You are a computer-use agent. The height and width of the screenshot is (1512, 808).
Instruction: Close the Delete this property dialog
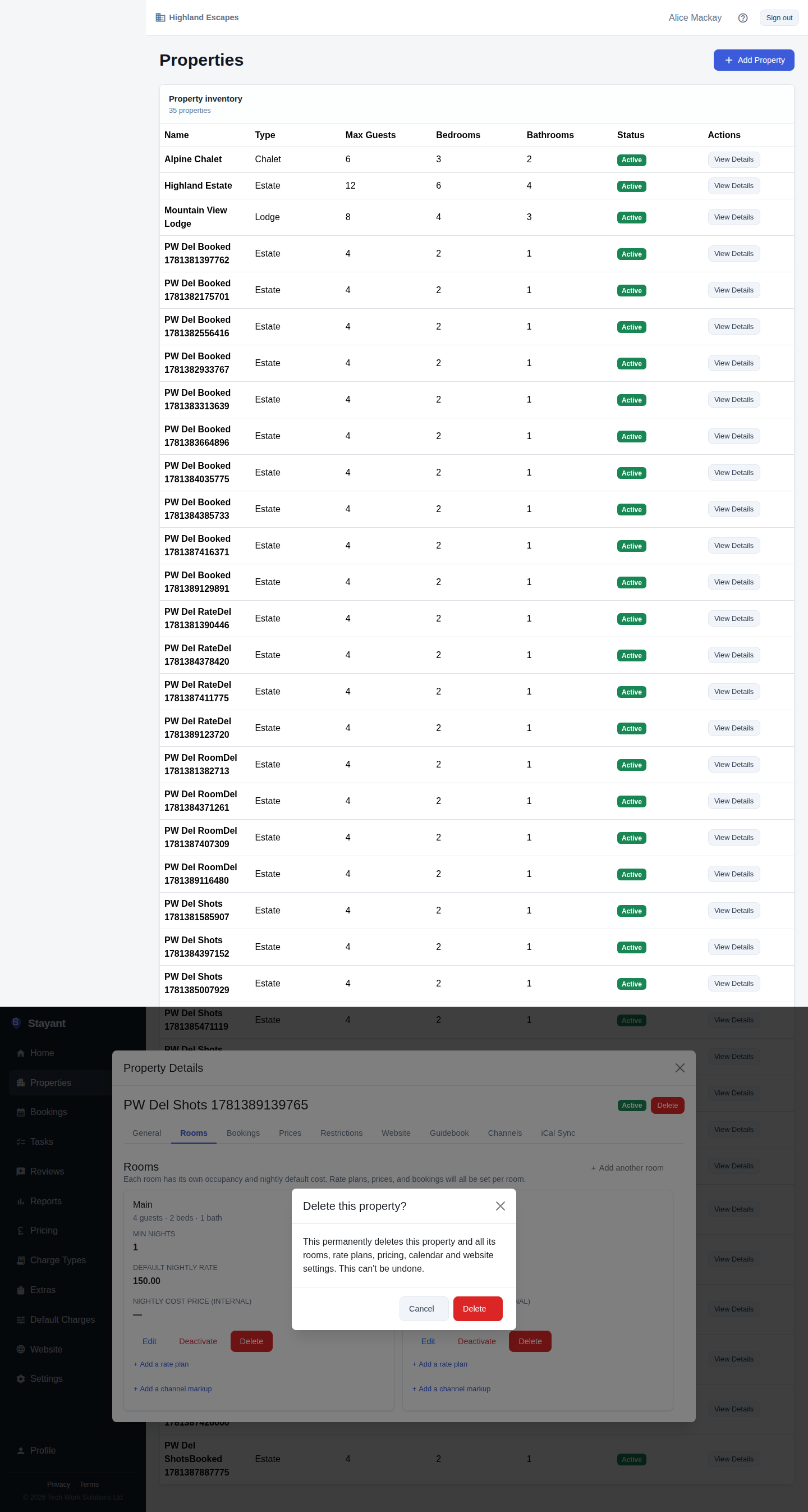click(x=500, y=1205)
